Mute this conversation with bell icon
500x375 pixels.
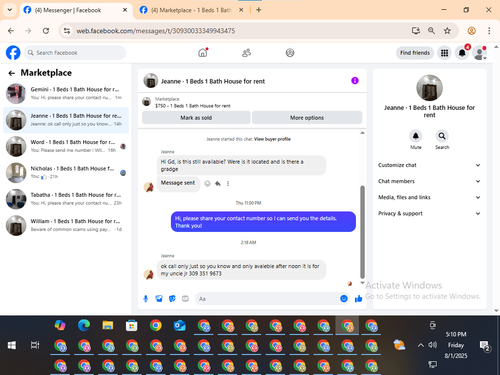(x=416, y=136)
